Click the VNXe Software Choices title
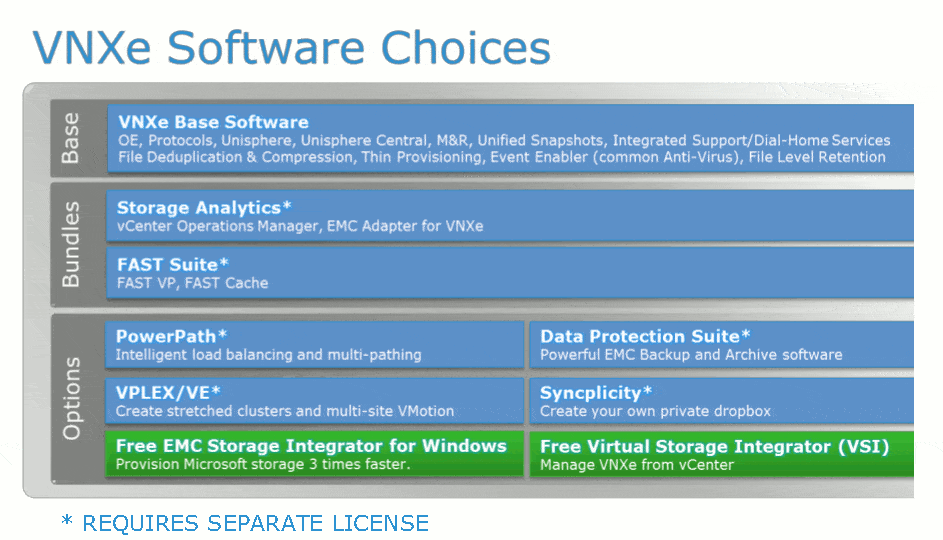This screenshot has height=540, width=943. [x=292, y=48]
